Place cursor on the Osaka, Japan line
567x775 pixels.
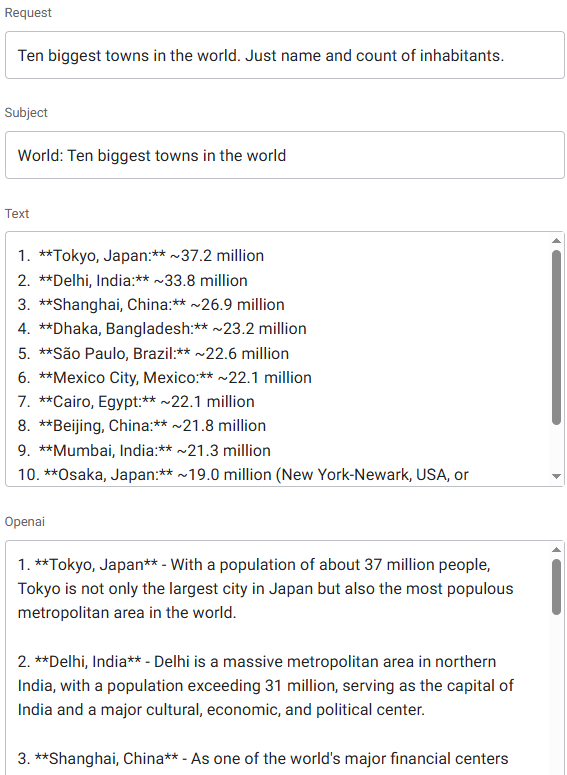click(x=243, y=474)
